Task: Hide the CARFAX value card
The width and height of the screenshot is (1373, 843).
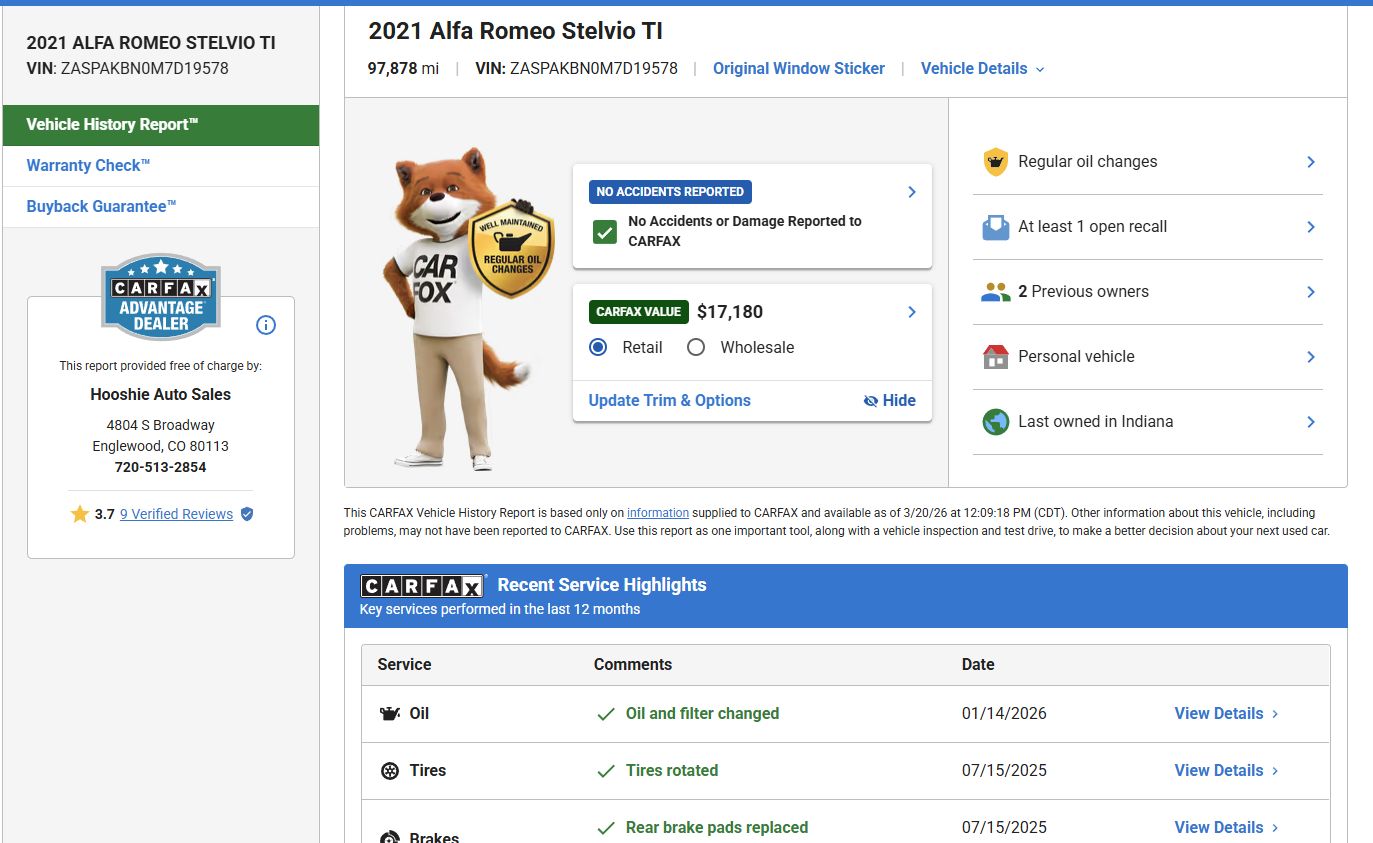Action: coord(889,400)
